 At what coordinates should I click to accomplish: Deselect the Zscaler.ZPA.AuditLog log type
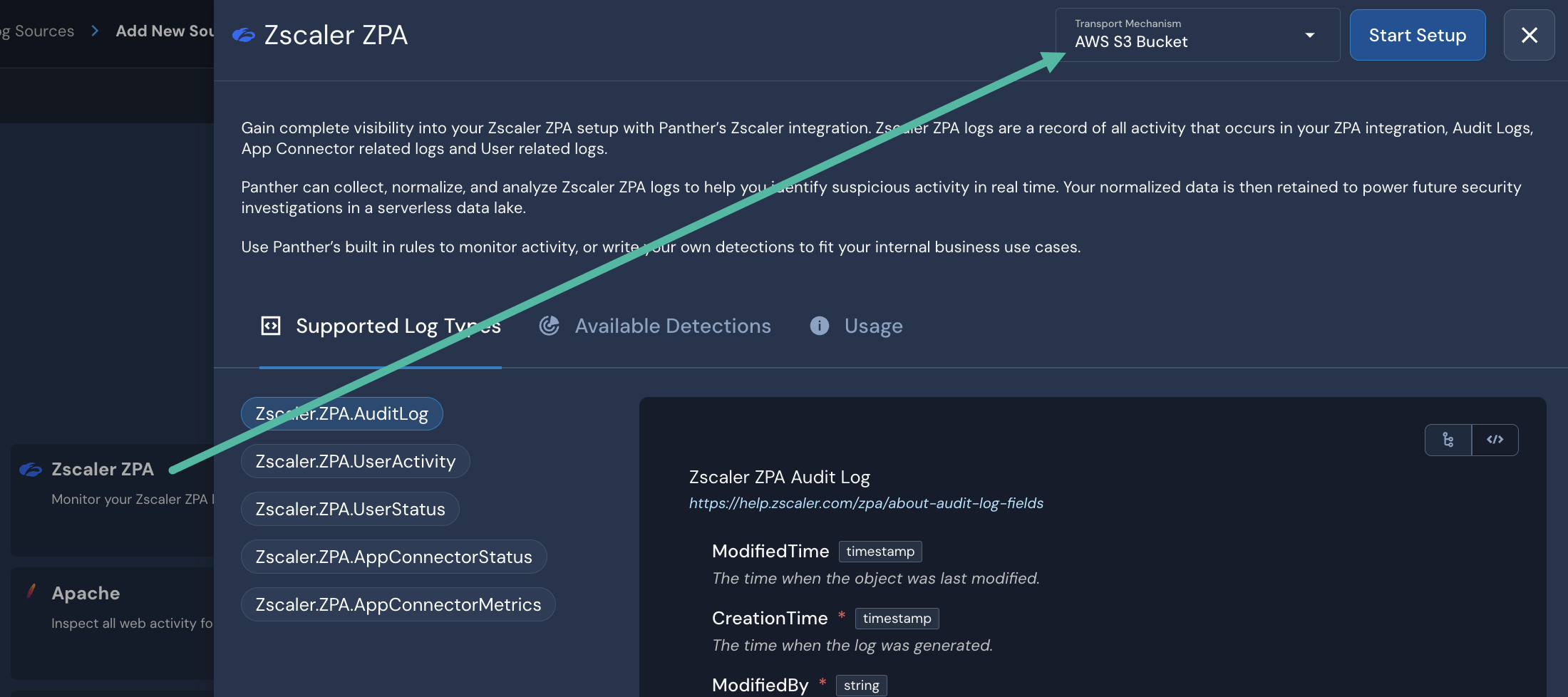pos(341,413)
